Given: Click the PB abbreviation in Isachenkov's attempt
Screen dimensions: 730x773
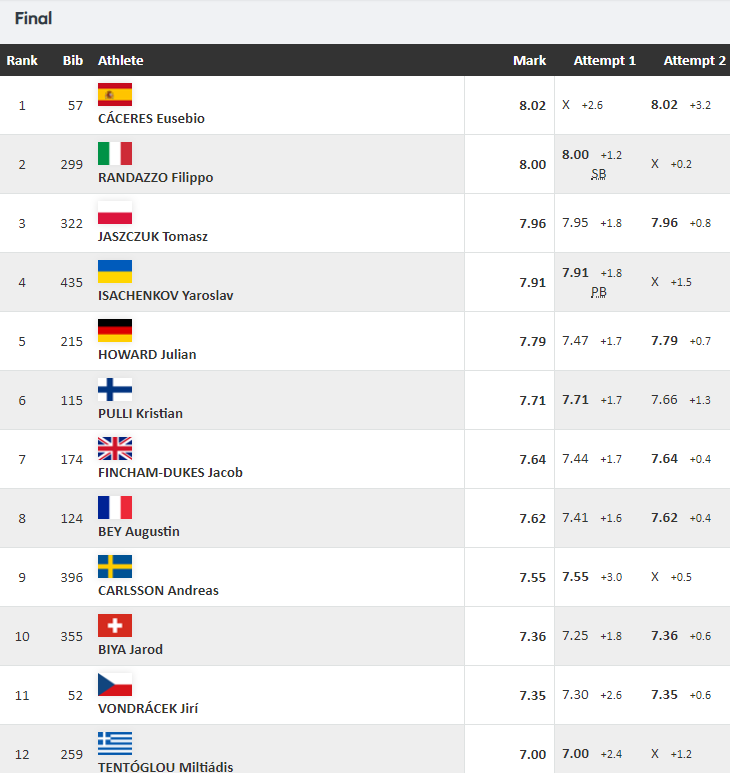Looking at the screenshot, I should [598, 292].
